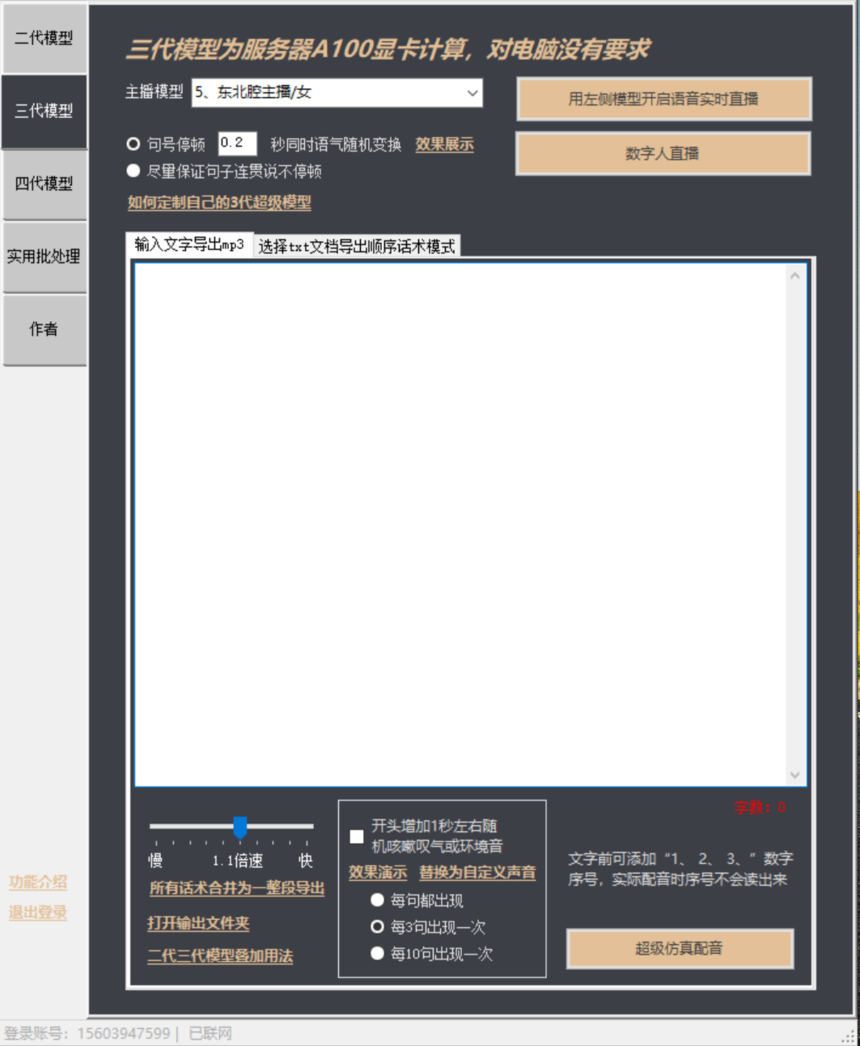Click 退出登录 link
Viewport: 860px width, 1046px height.
coord(38,912)
